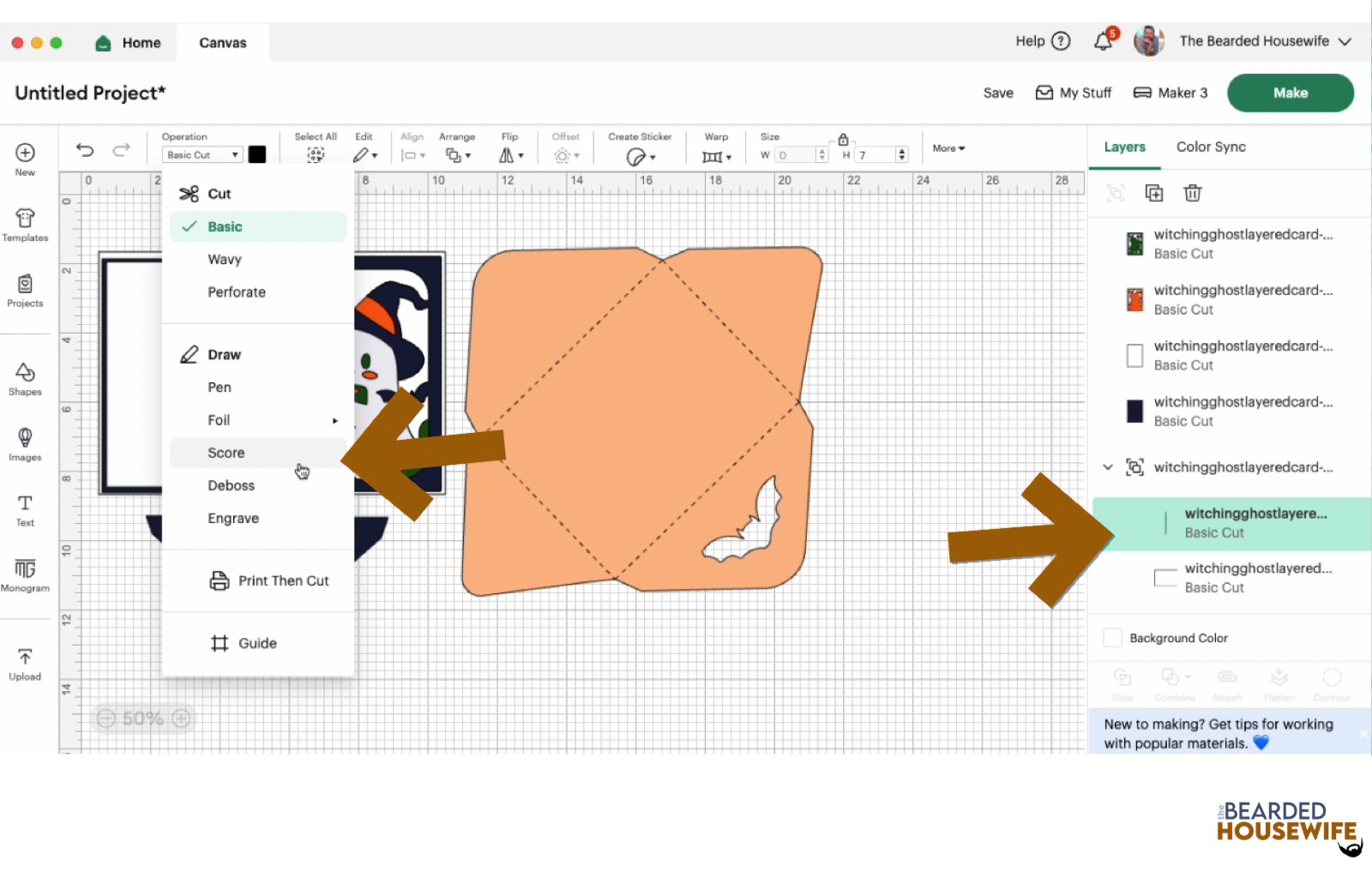Toggle the size lock aspect ratio
This screenshot has width=1372, height=872.
843,140
